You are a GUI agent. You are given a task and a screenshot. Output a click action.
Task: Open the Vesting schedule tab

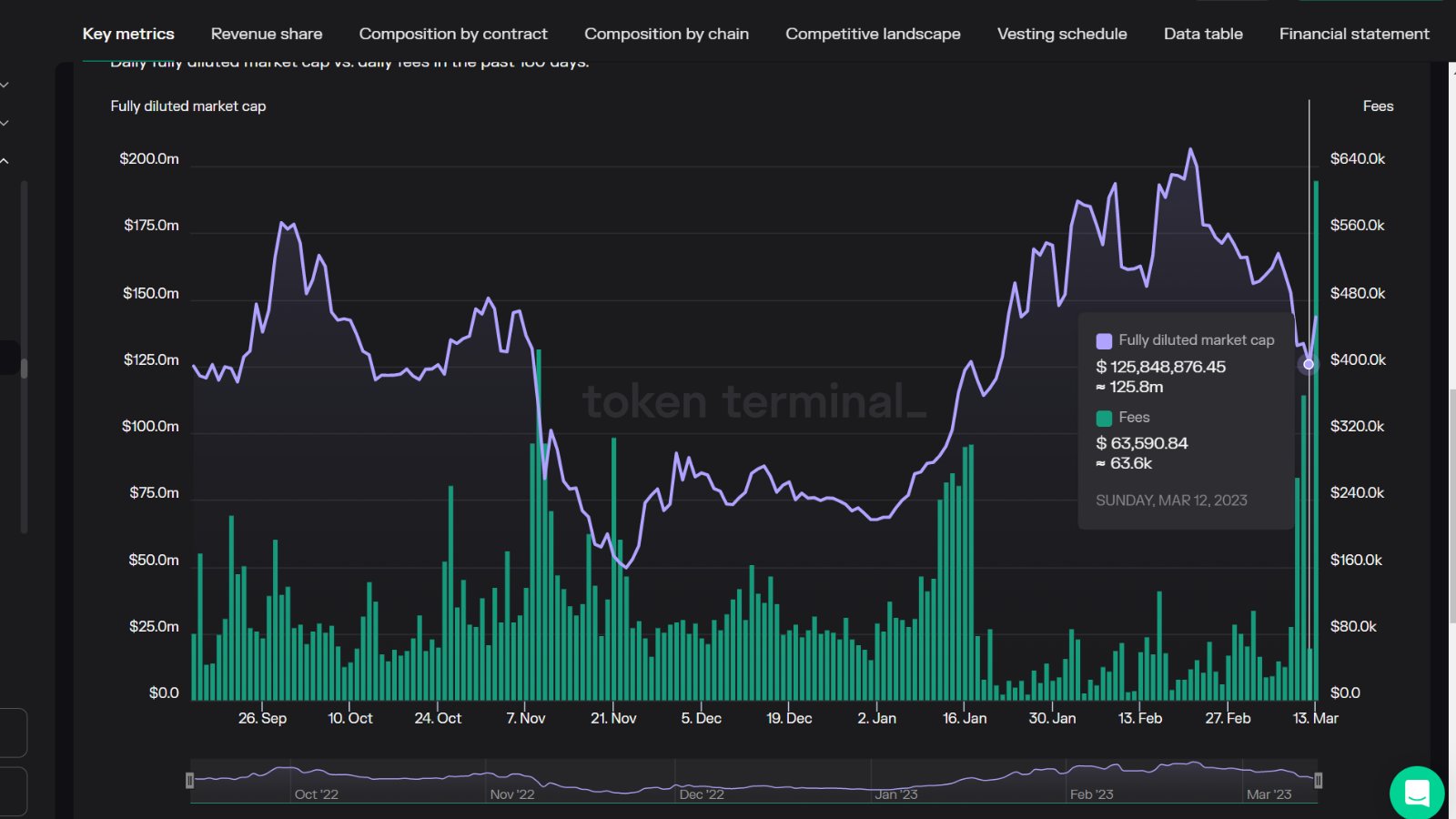(x=1062, y=34)
